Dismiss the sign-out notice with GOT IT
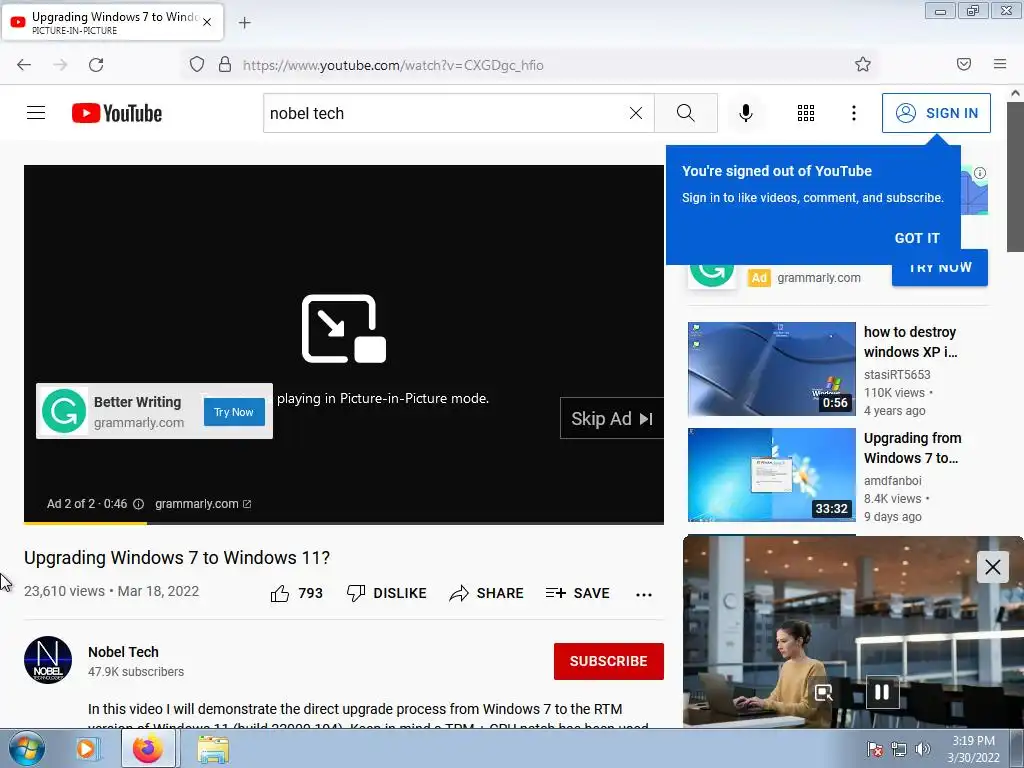The image size is (1024, 768). pyautogui.click(x=917, y=238)
